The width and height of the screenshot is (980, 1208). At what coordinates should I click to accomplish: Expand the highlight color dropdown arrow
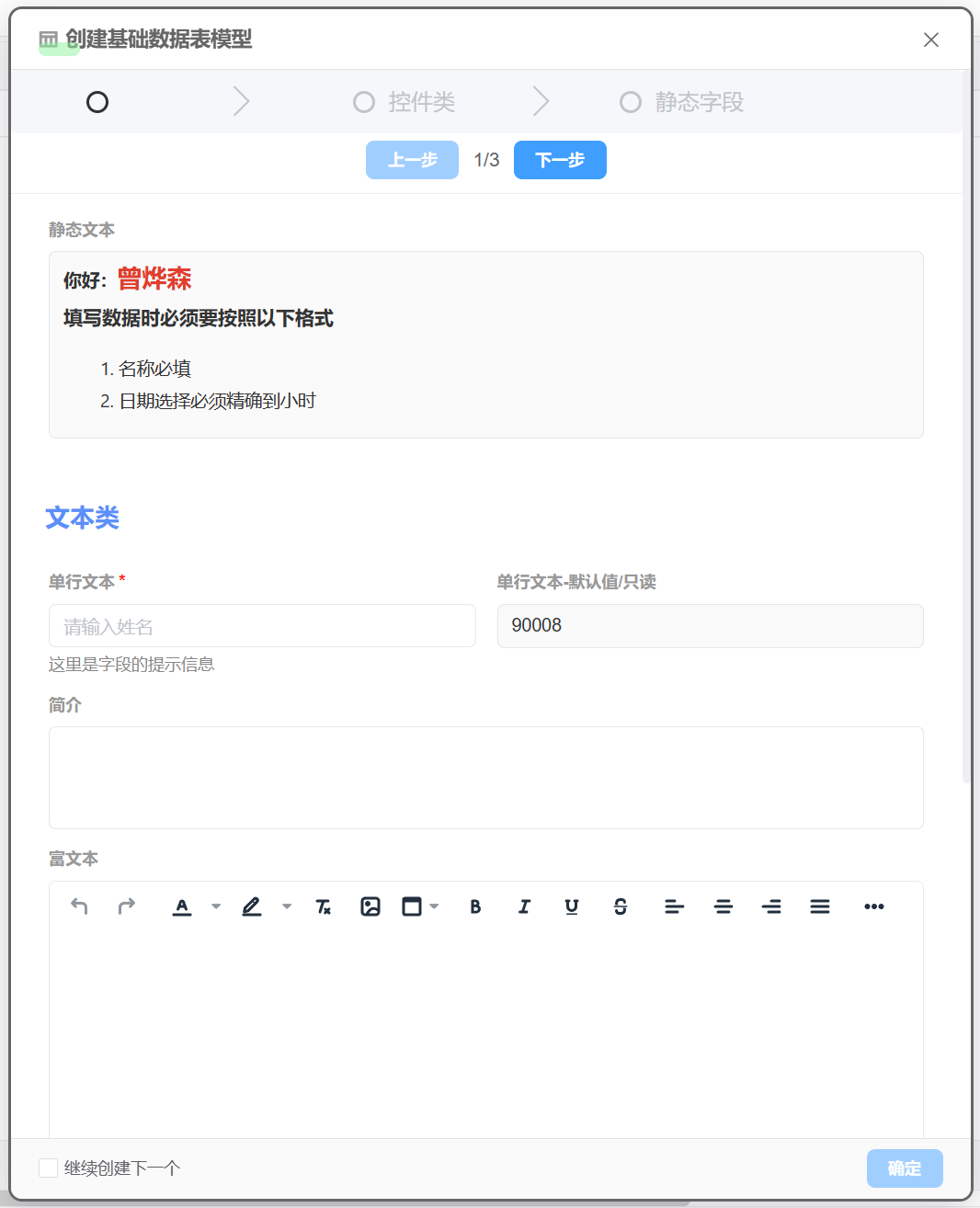287,906
